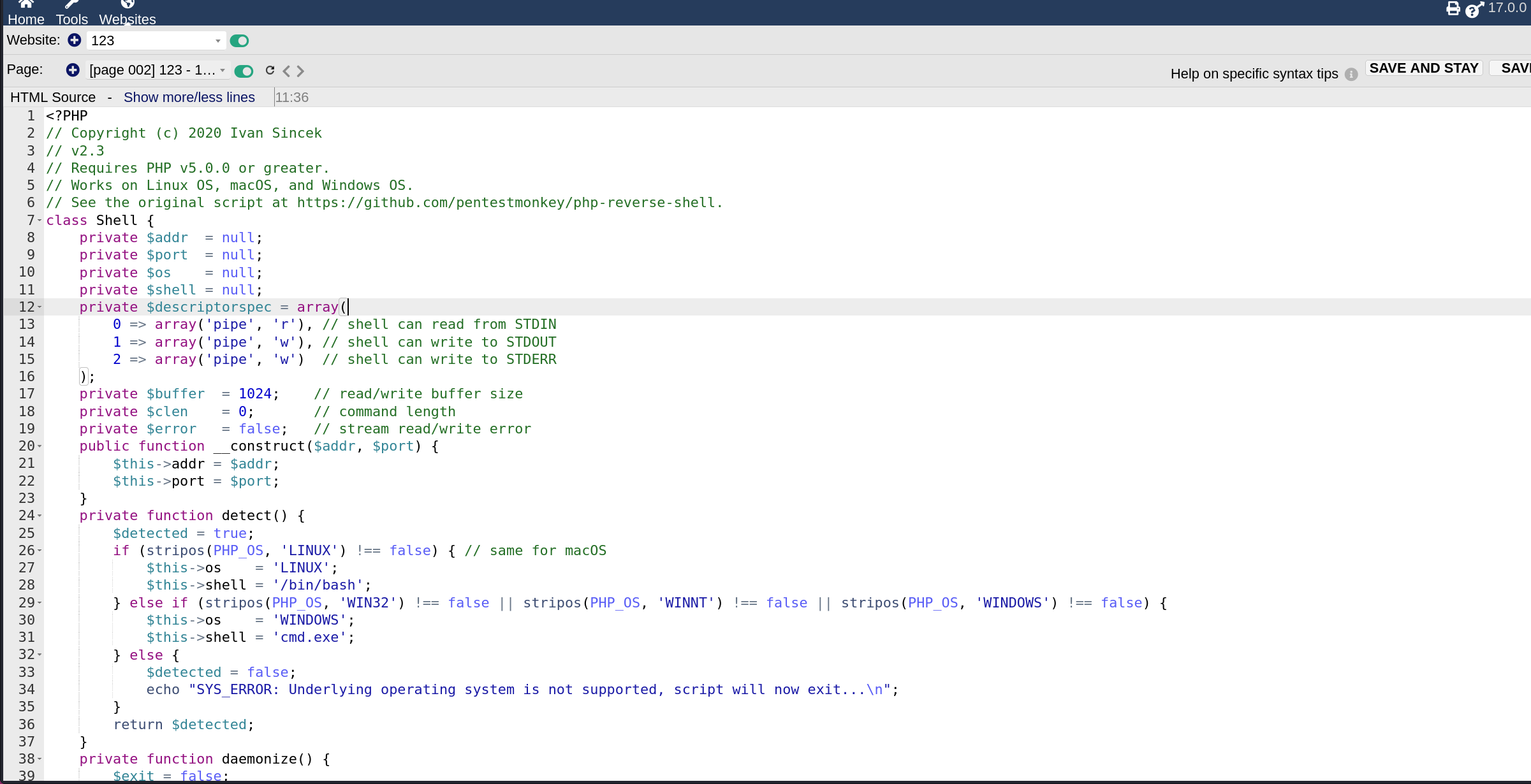The width and height of the screenshot is (1531, 784).
Task: Click the '/bin/bash' shell assignment line
Action: coord(259,585)
